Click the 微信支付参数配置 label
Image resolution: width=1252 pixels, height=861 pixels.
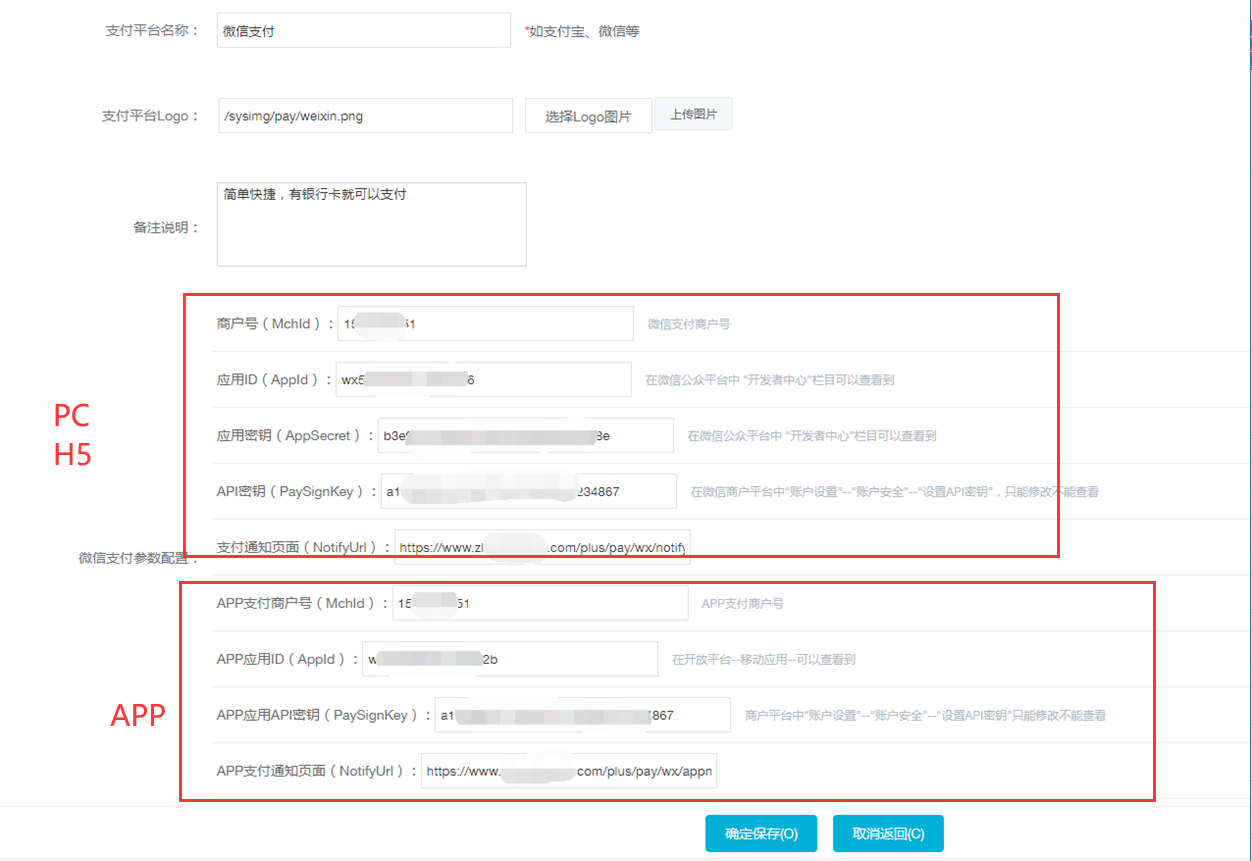point(138,558)
